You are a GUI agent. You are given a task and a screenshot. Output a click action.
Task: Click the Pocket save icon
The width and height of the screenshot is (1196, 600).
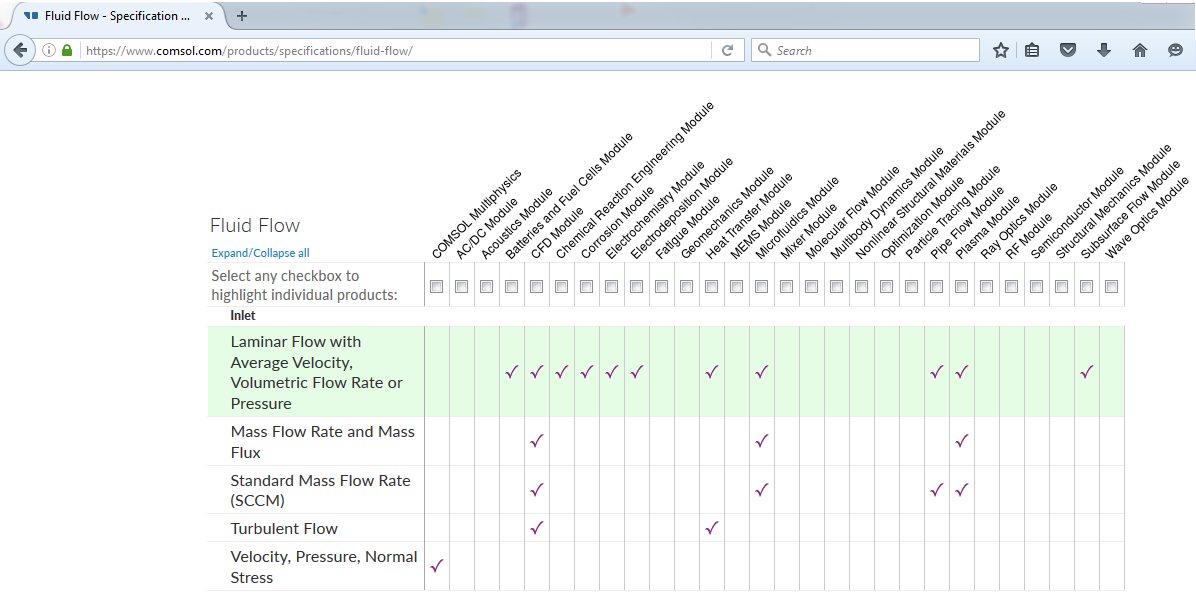pyautogui.click(x=1068, y=50)
